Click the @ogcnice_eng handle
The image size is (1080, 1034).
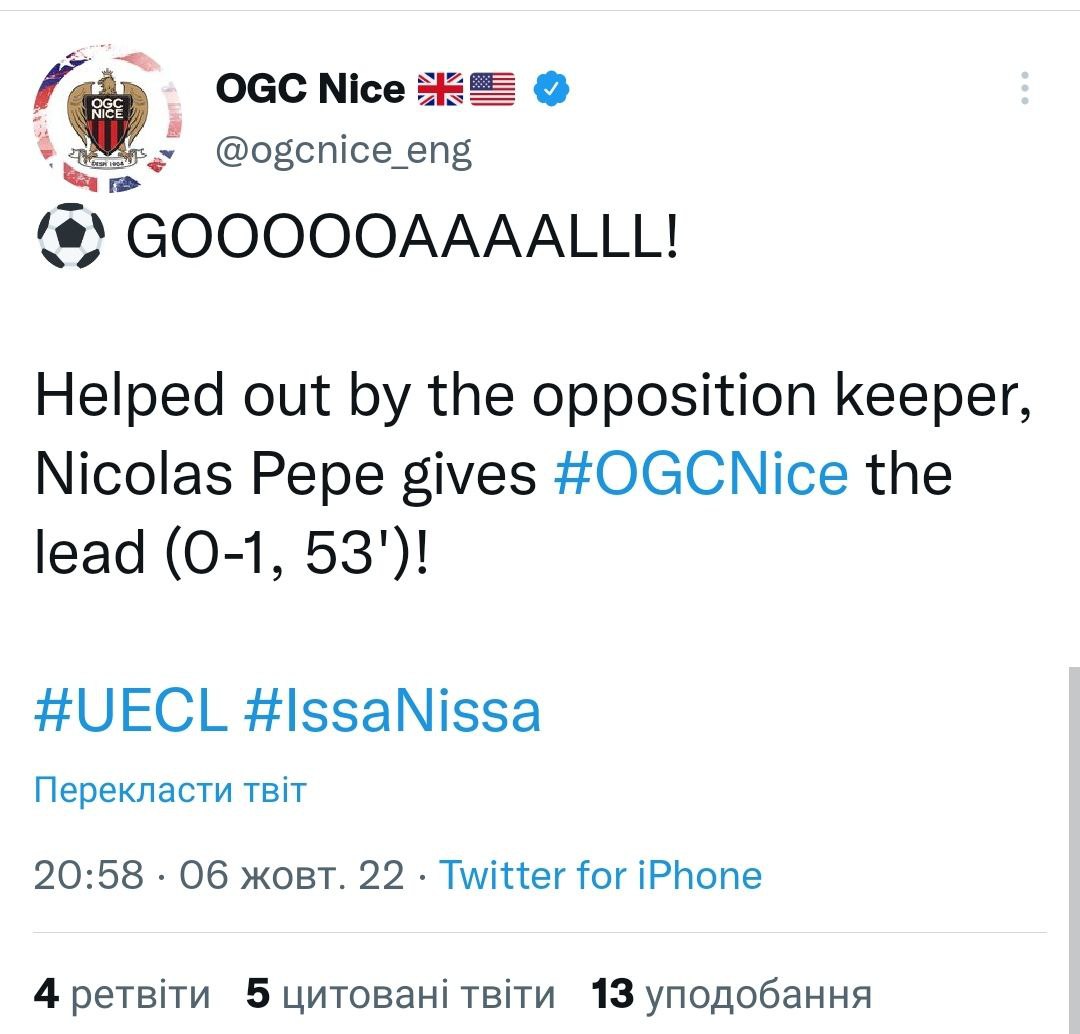tap(343, 150)
